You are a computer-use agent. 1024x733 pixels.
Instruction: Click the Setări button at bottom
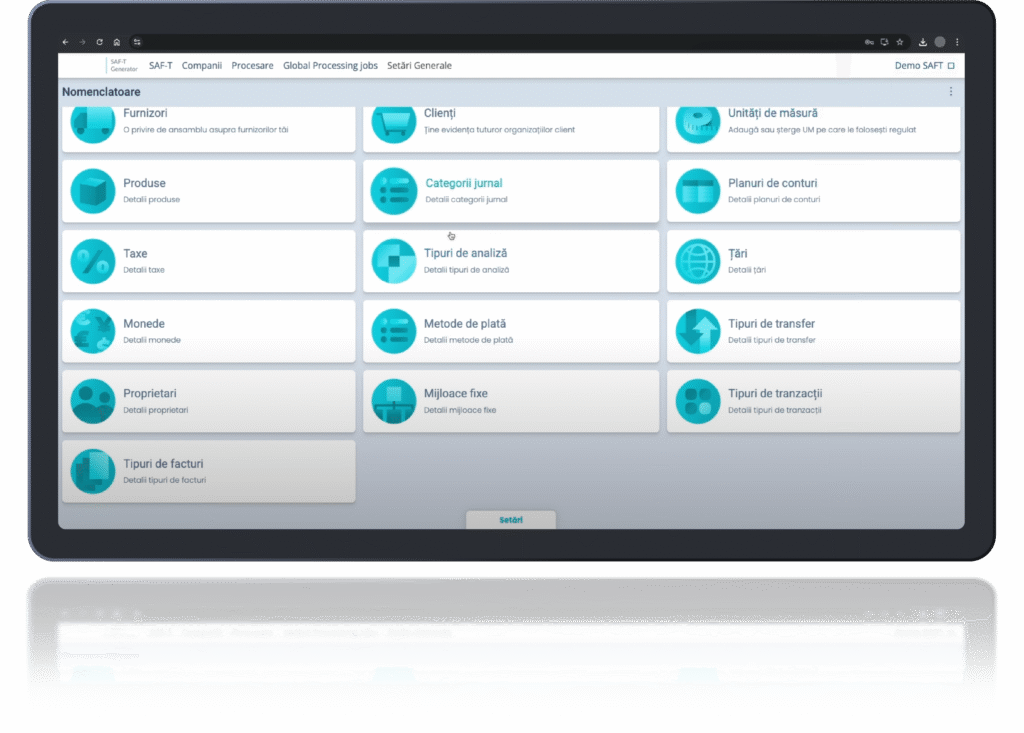511,520
